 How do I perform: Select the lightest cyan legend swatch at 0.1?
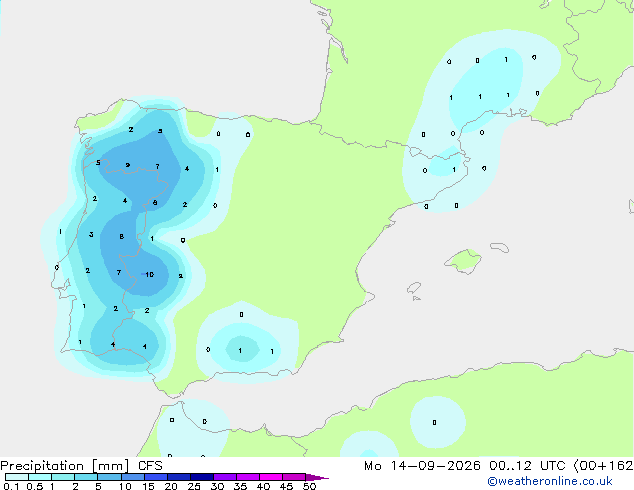[x=17, y=477]
